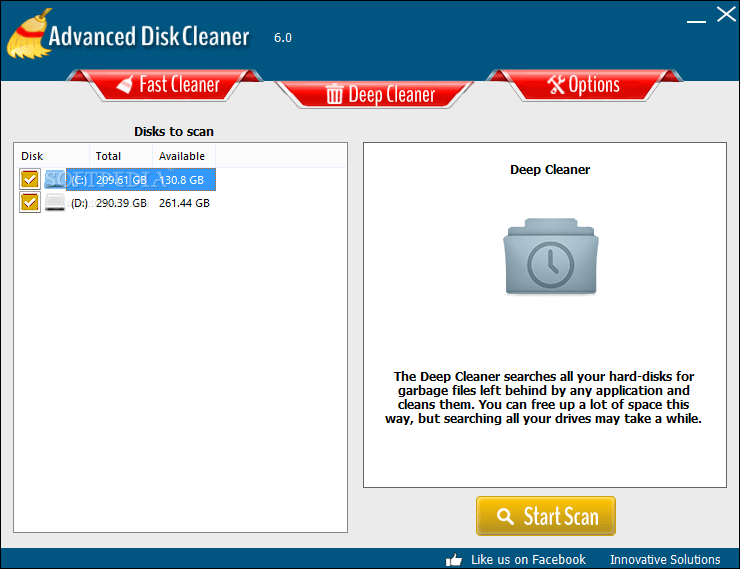Click the (D:) drive label
The height and width of the screenshot is (569, 740).
pos(79,203)
